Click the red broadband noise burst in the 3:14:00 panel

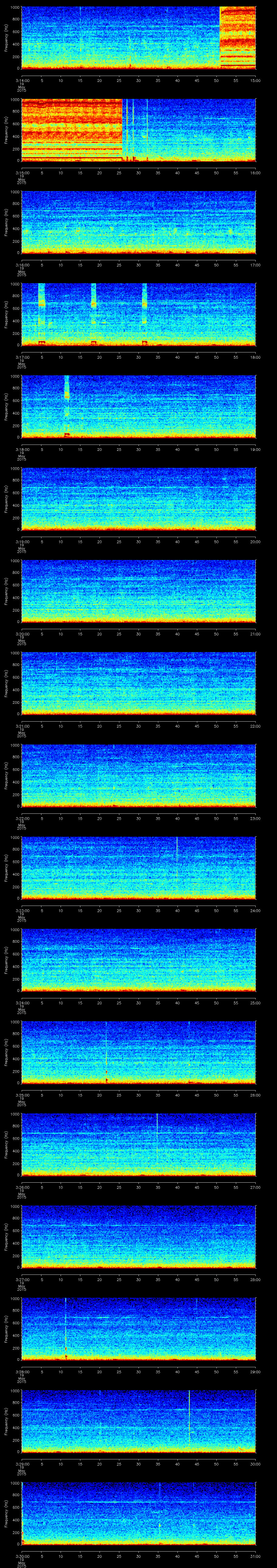238,38
